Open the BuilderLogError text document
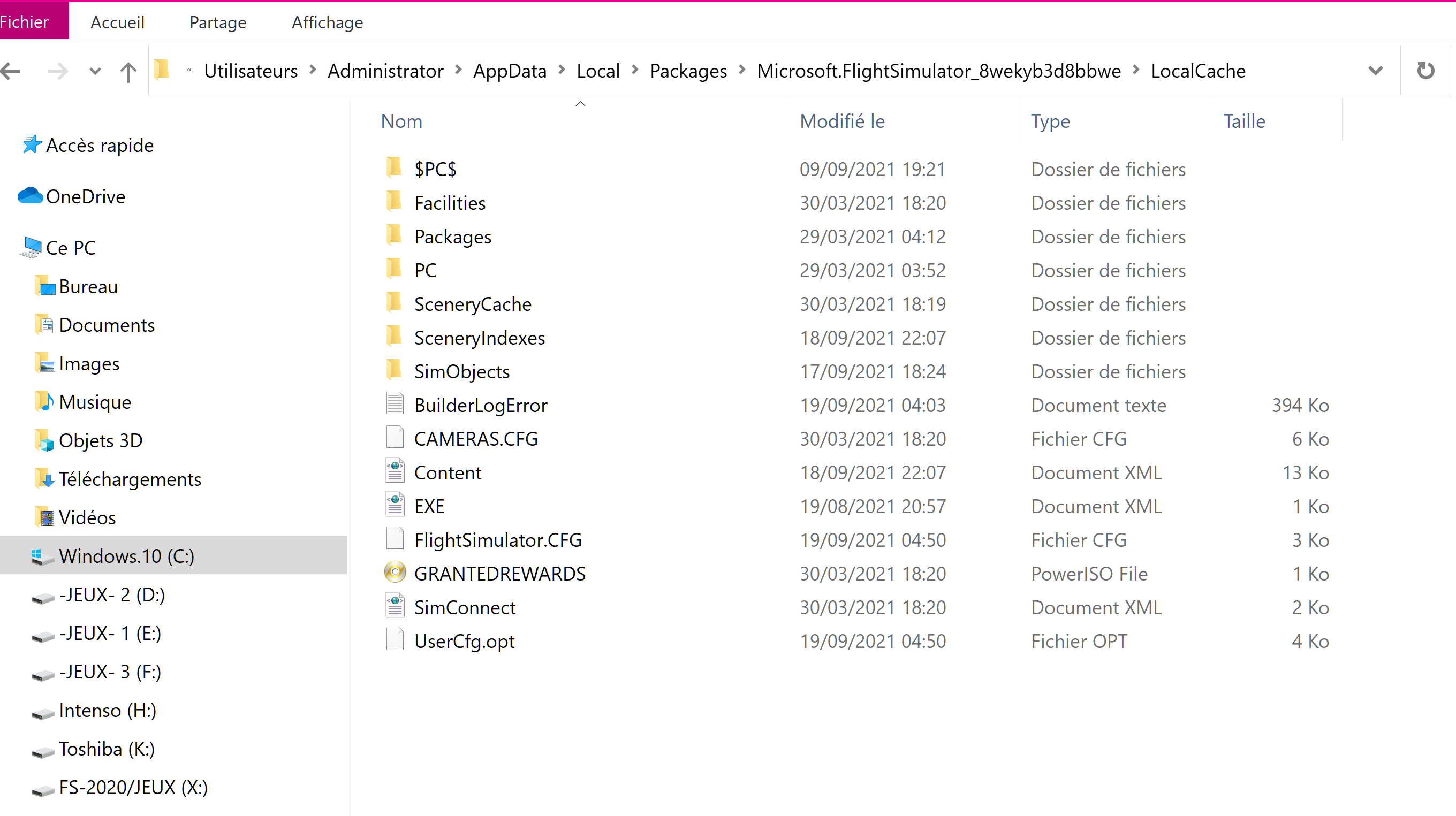The height and width of the screenshot is (816, 1456). point(481,405)
